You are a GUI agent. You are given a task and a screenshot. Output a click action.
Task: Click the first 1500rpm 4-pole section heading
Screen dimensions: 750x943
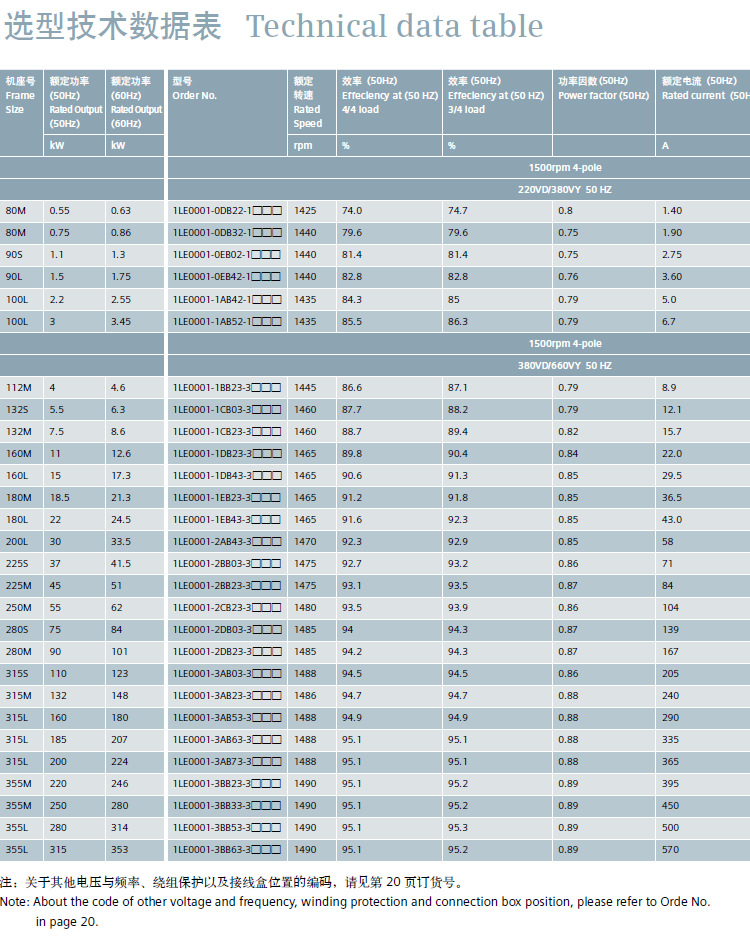[x=565, y=168]
